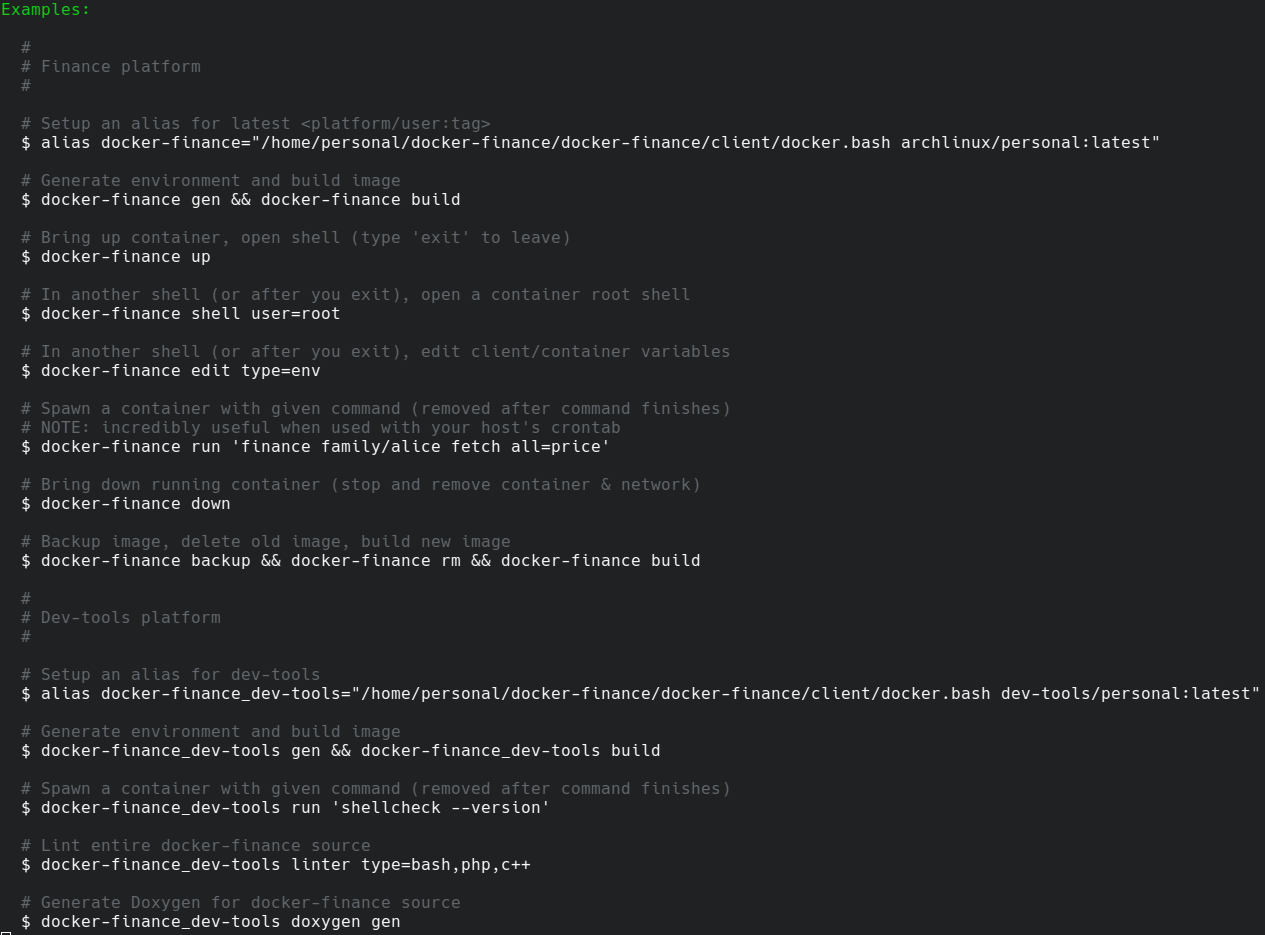
Task: Click the "docker-finance_dev-tools doxygen gen" command
Action: [220, 922]
